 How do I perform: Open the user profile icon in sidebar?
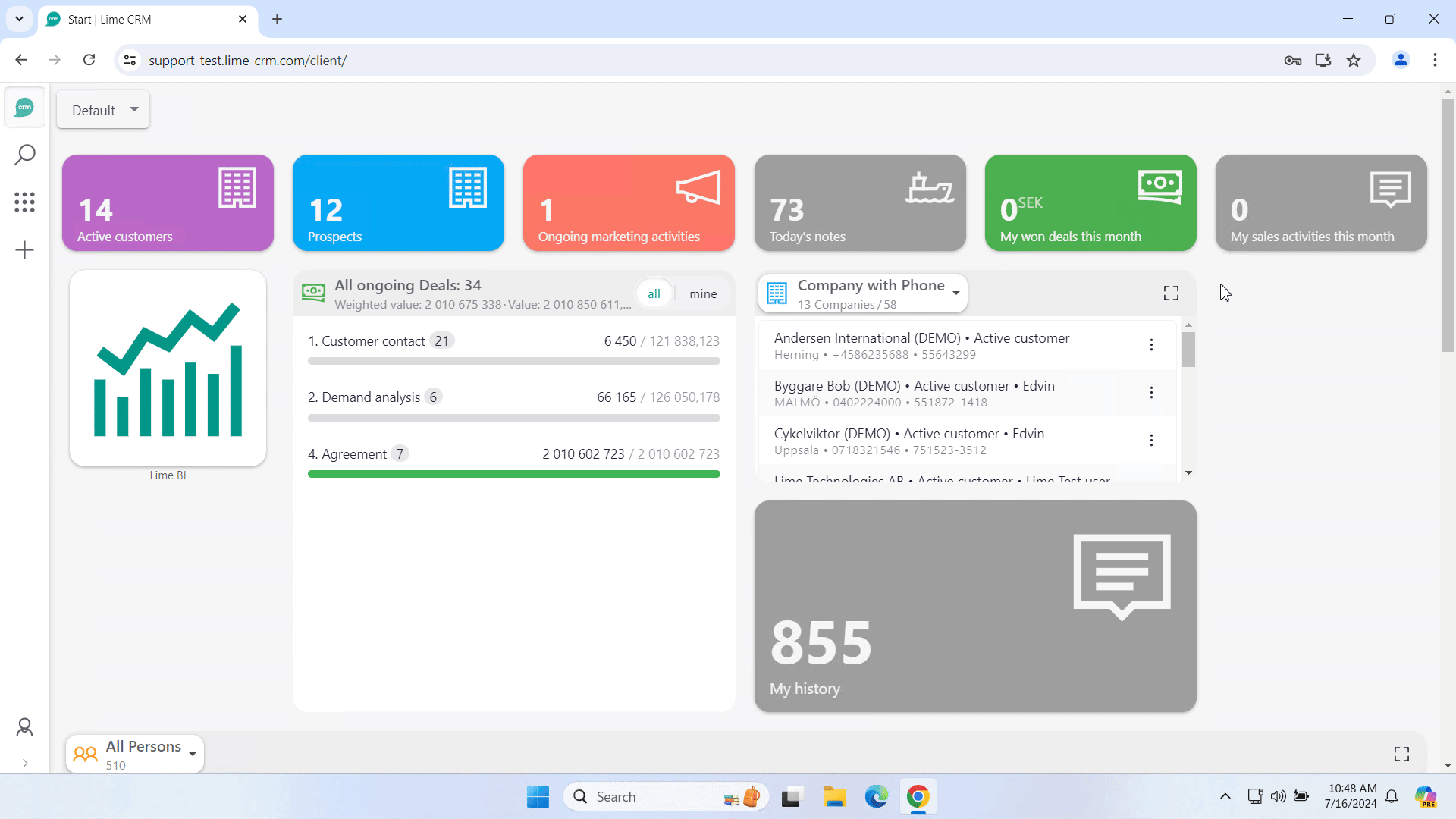25,727
